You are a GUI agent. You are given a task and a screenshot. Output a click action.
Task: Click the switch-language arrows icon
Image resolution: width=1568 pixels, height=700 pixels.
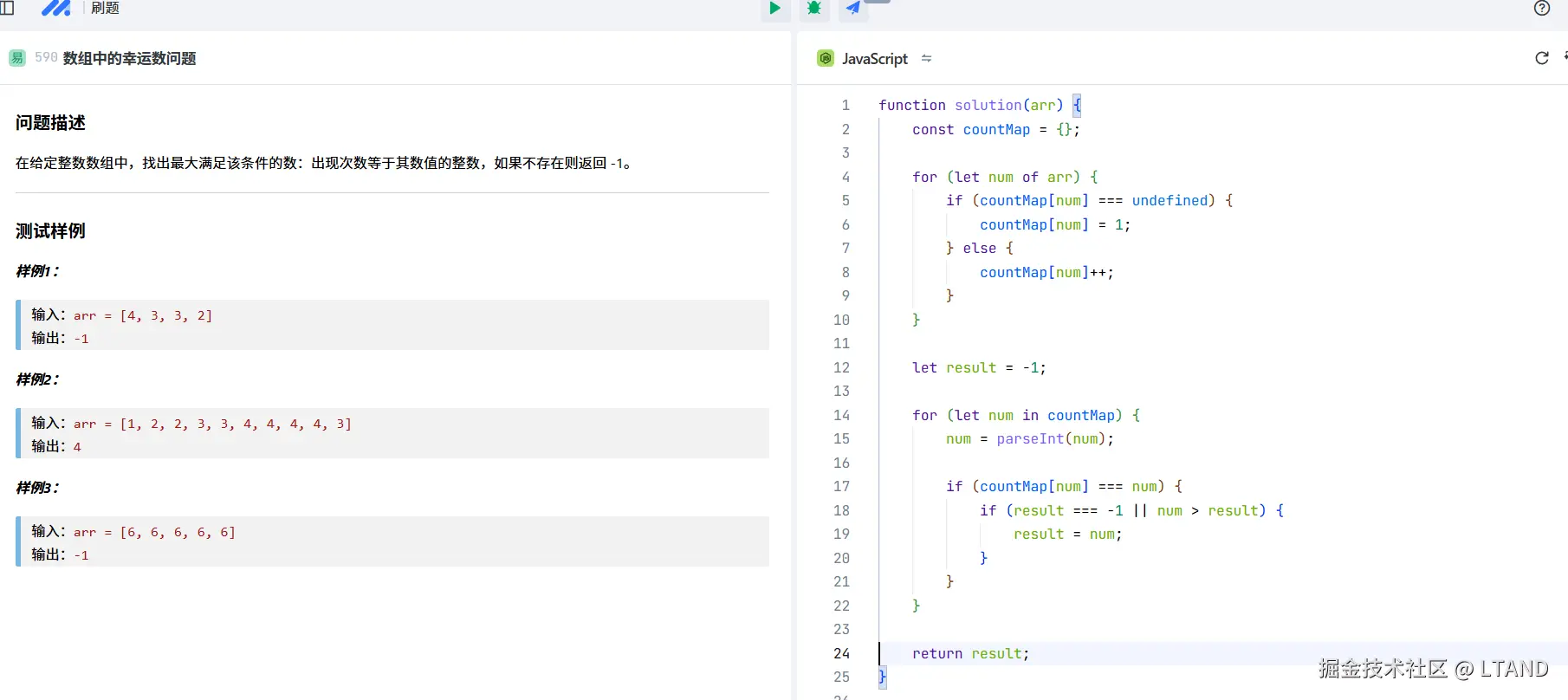[926, 58]
